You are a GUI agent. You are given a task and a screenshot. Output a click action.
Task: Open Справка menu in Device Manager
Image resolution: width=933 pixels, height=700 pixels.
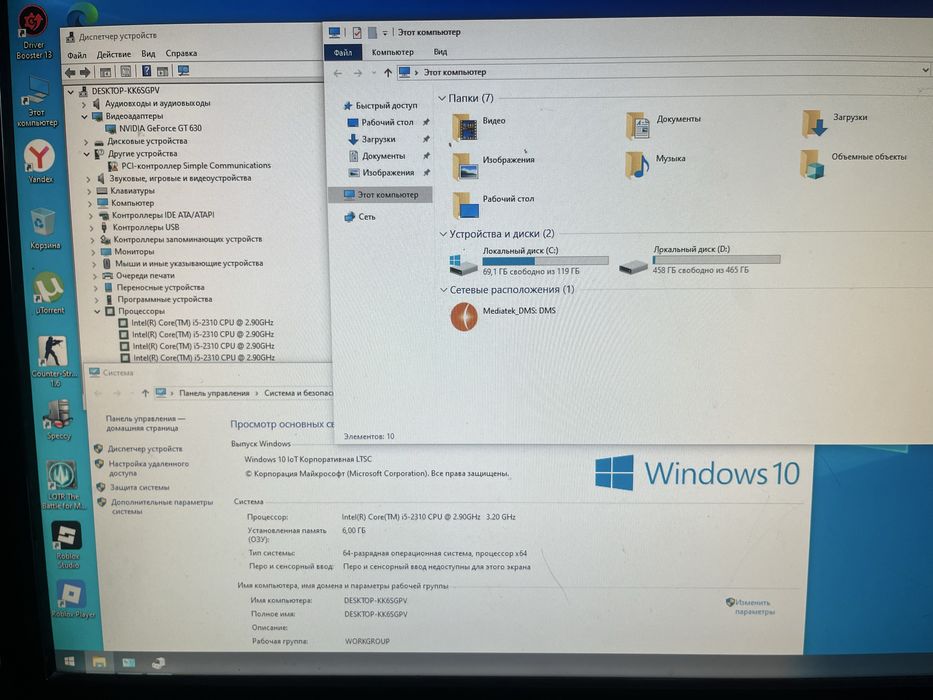pyautogui.click(x=181, y=53)
